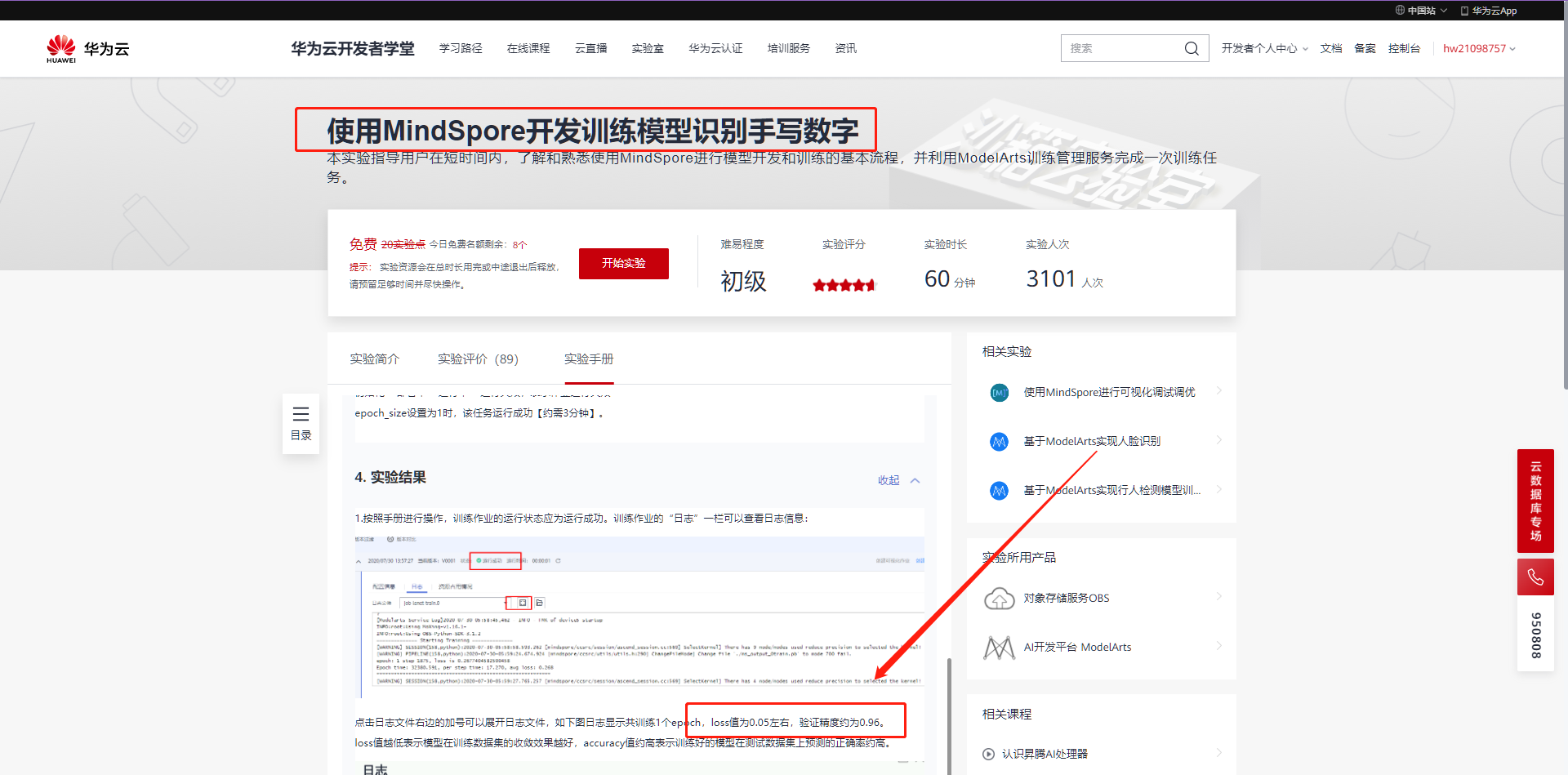Click the 60 分钟 duration value
1568x775 pixels.
[949, 279]
